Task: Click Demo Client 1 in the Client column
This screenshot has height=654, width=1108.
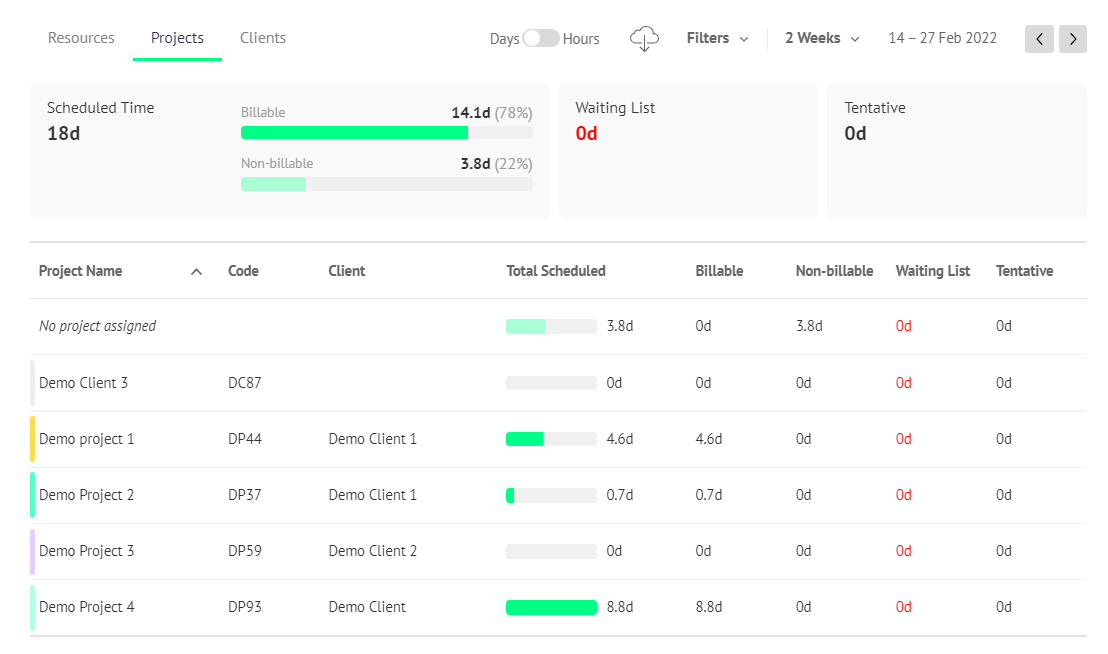Action: [x=372, y=439]
